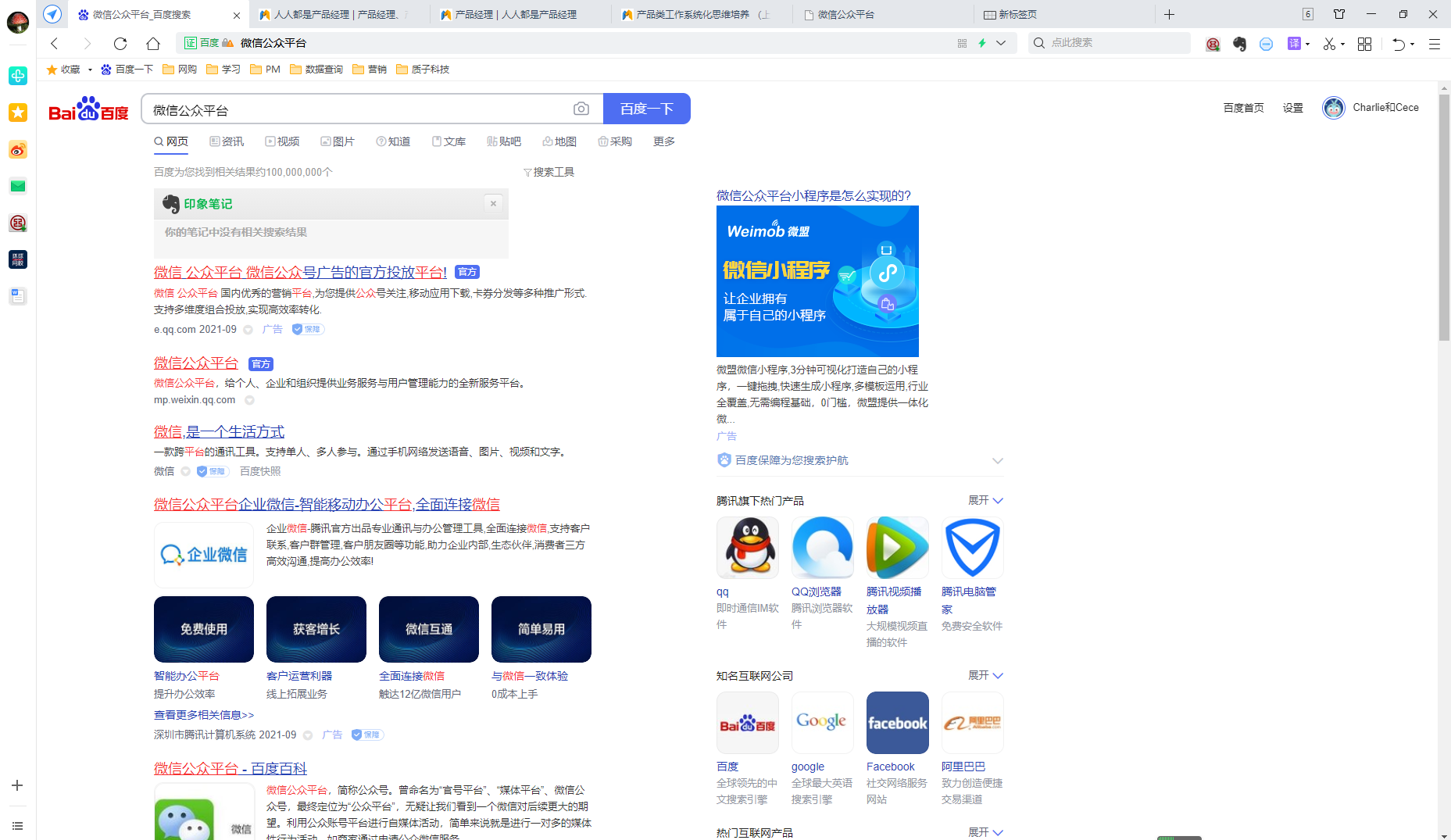Open the browser main menu
1451x840 pixels.
pyautogui.click(x=1435, y=44)
